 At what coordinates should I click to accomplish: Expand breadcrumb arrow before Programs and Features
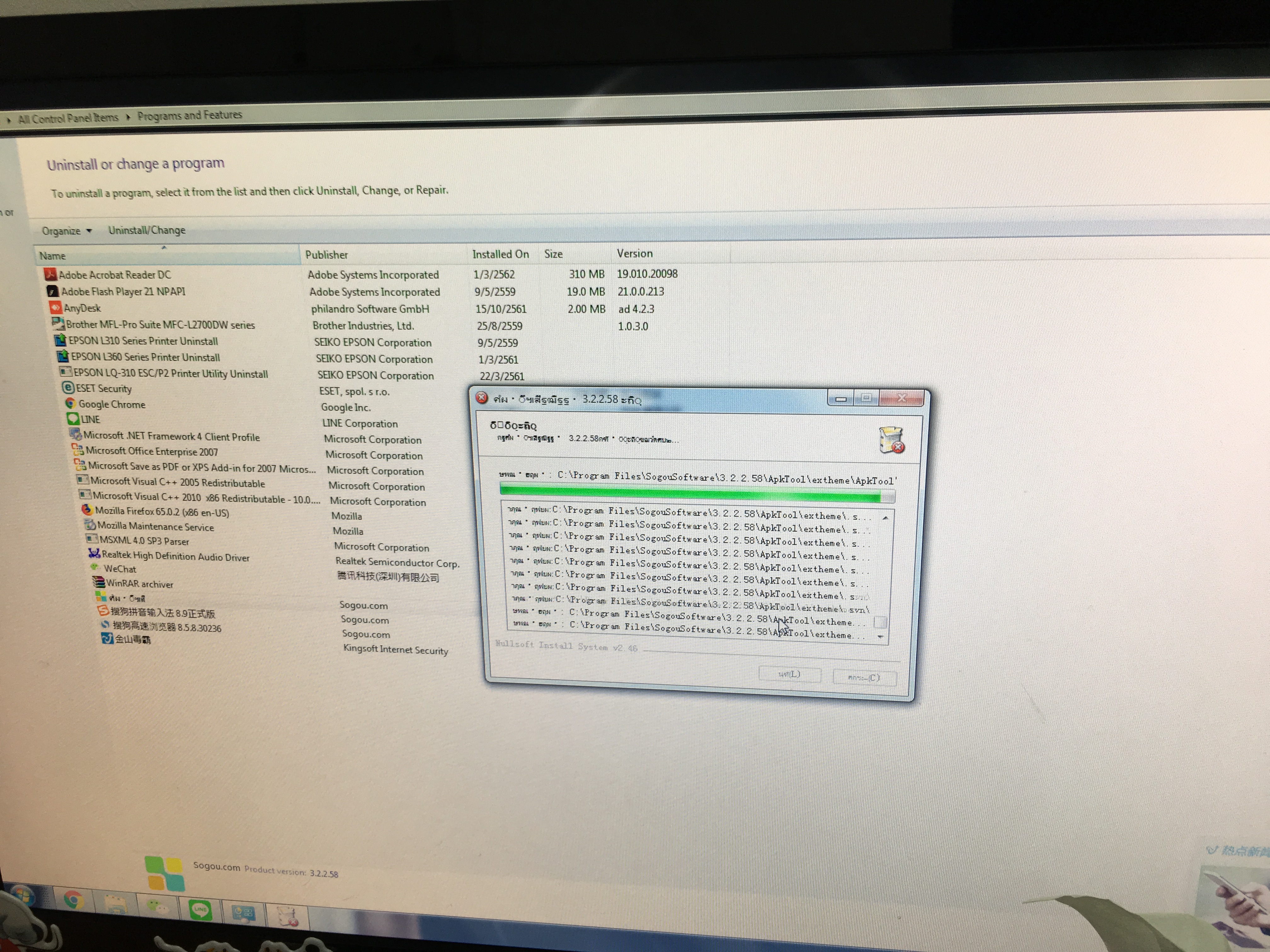tap(128, 117)
